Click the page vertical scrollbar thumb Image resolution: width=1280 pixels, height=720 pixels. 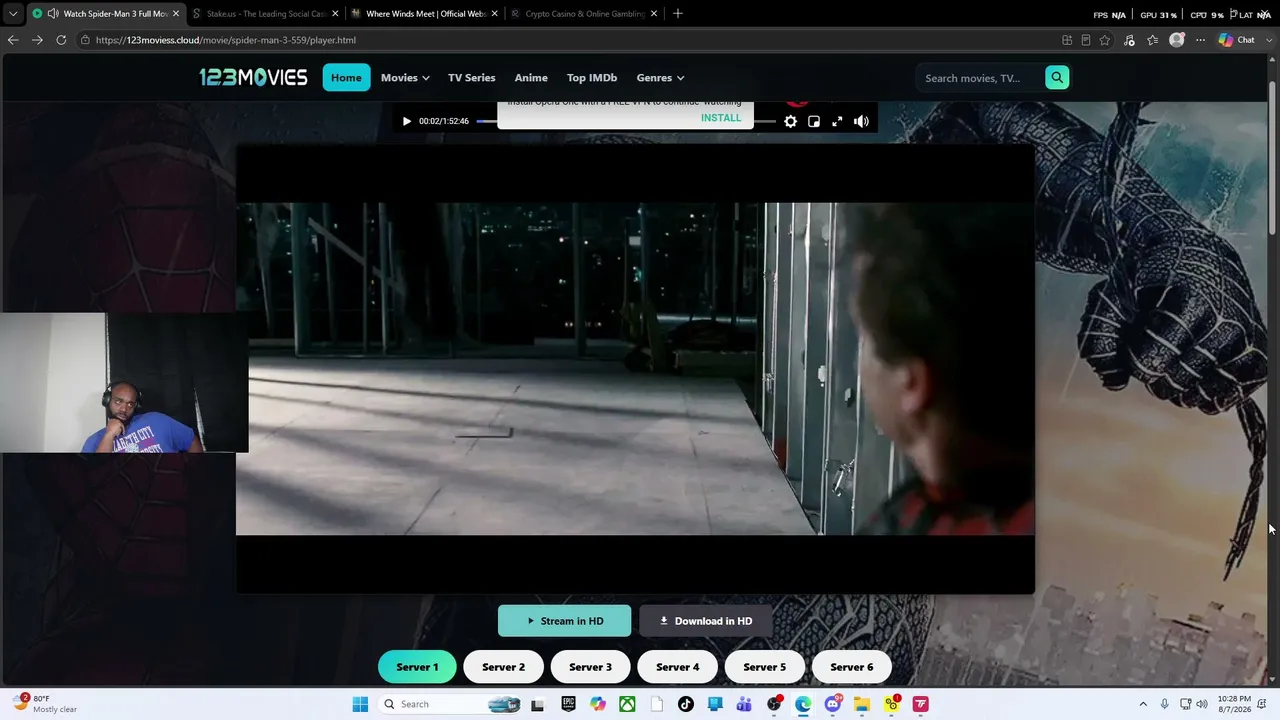(1273, 160)
